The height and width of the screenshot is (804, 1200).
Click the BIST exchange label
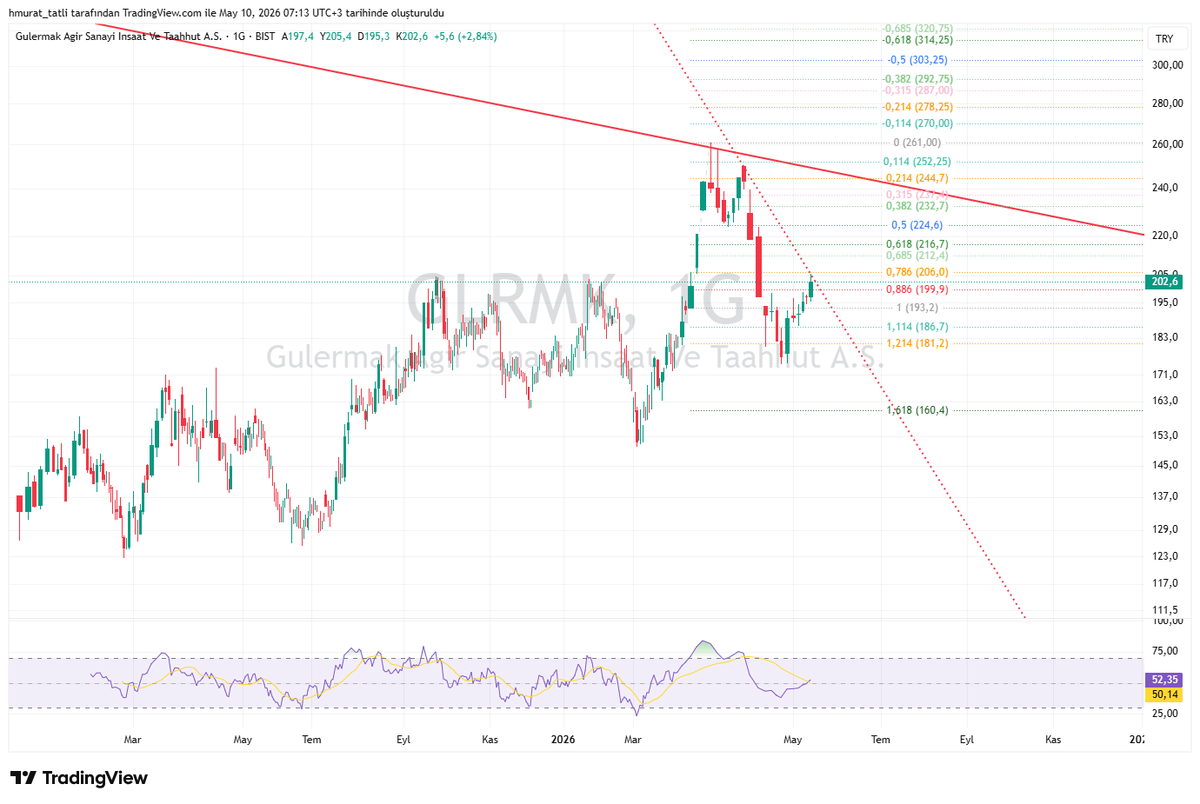tap(264, 36)
